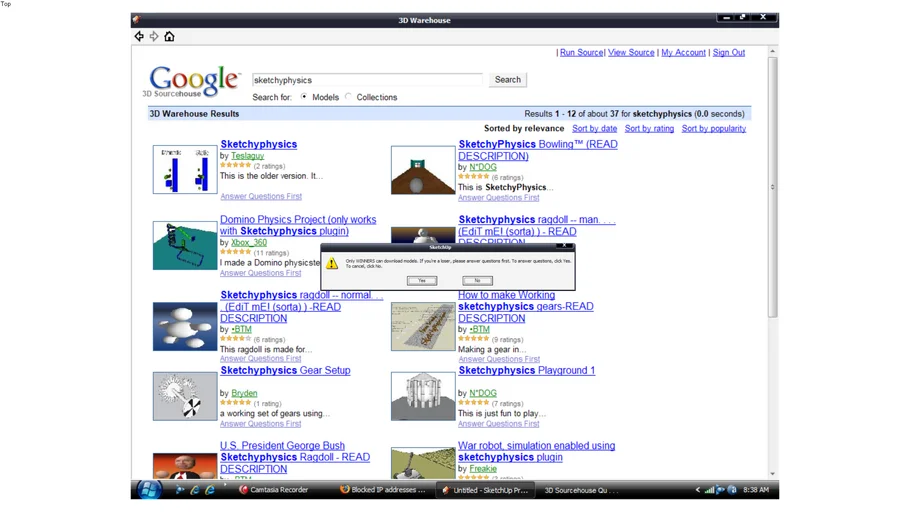Launch first Internet Explorer quick launch icon
This screenshot has height=512, width=910.
pyautogui.click(x=195, y=490)
